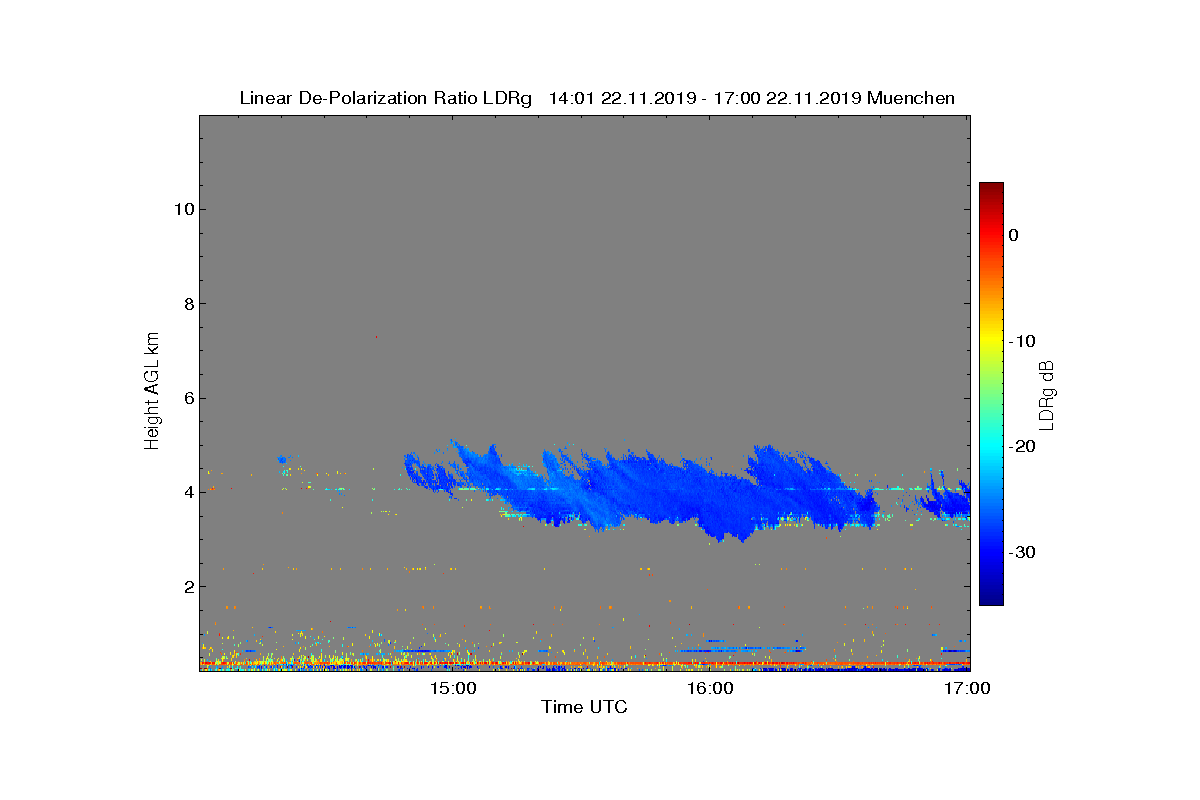Screen dimensions: 1200x800
Task: Click the yellow region of the colorbar
Action: point(991,340)
